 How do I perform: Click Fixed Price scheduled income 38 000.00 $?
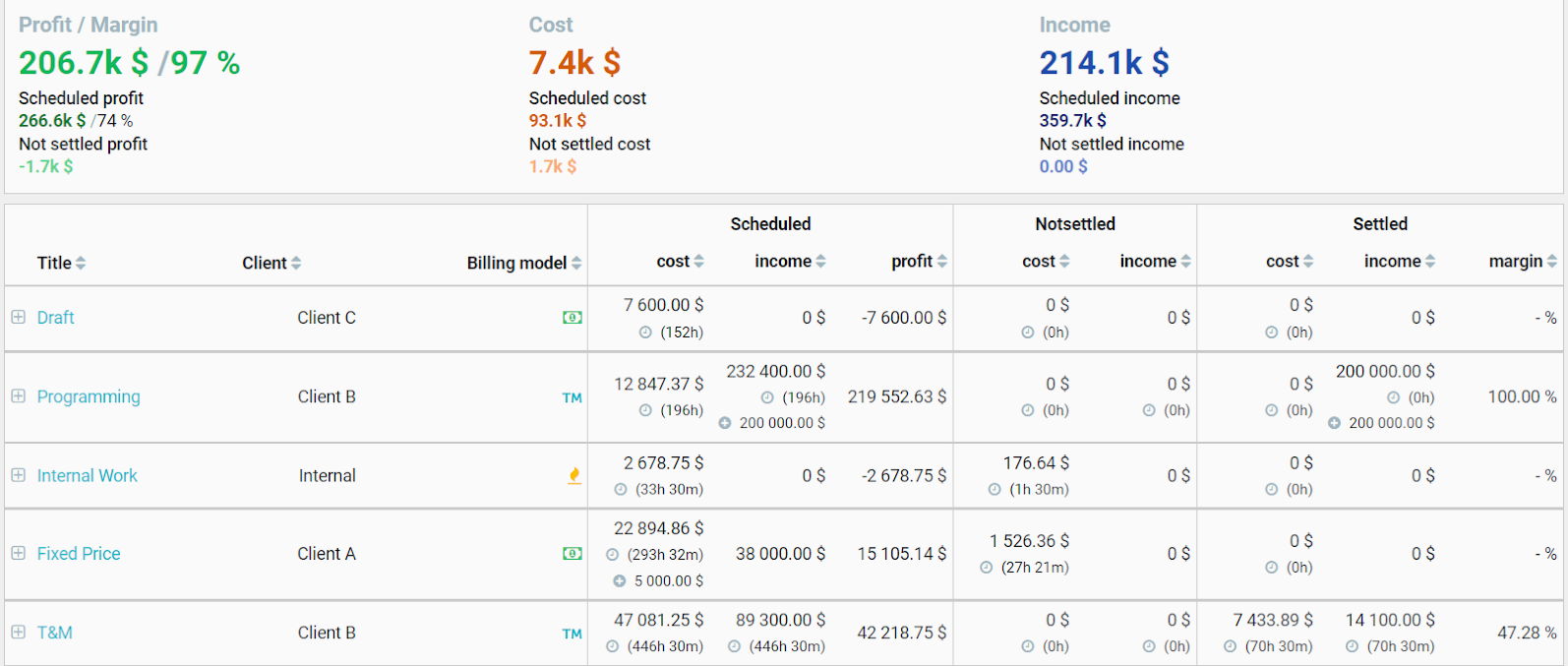click(x=781, y=554)
